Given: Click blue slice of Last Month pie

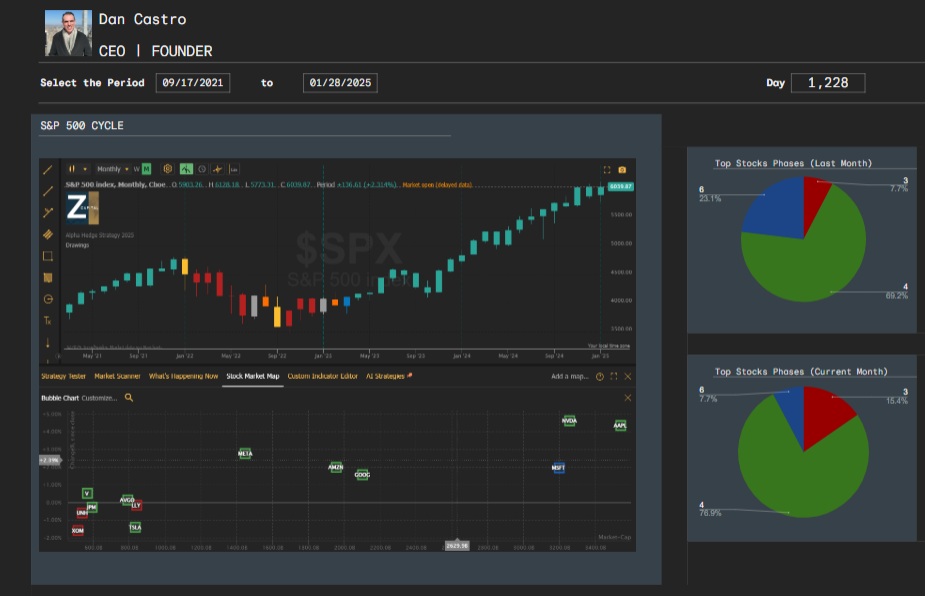Looking at the screenshot, I should [776, 209].
